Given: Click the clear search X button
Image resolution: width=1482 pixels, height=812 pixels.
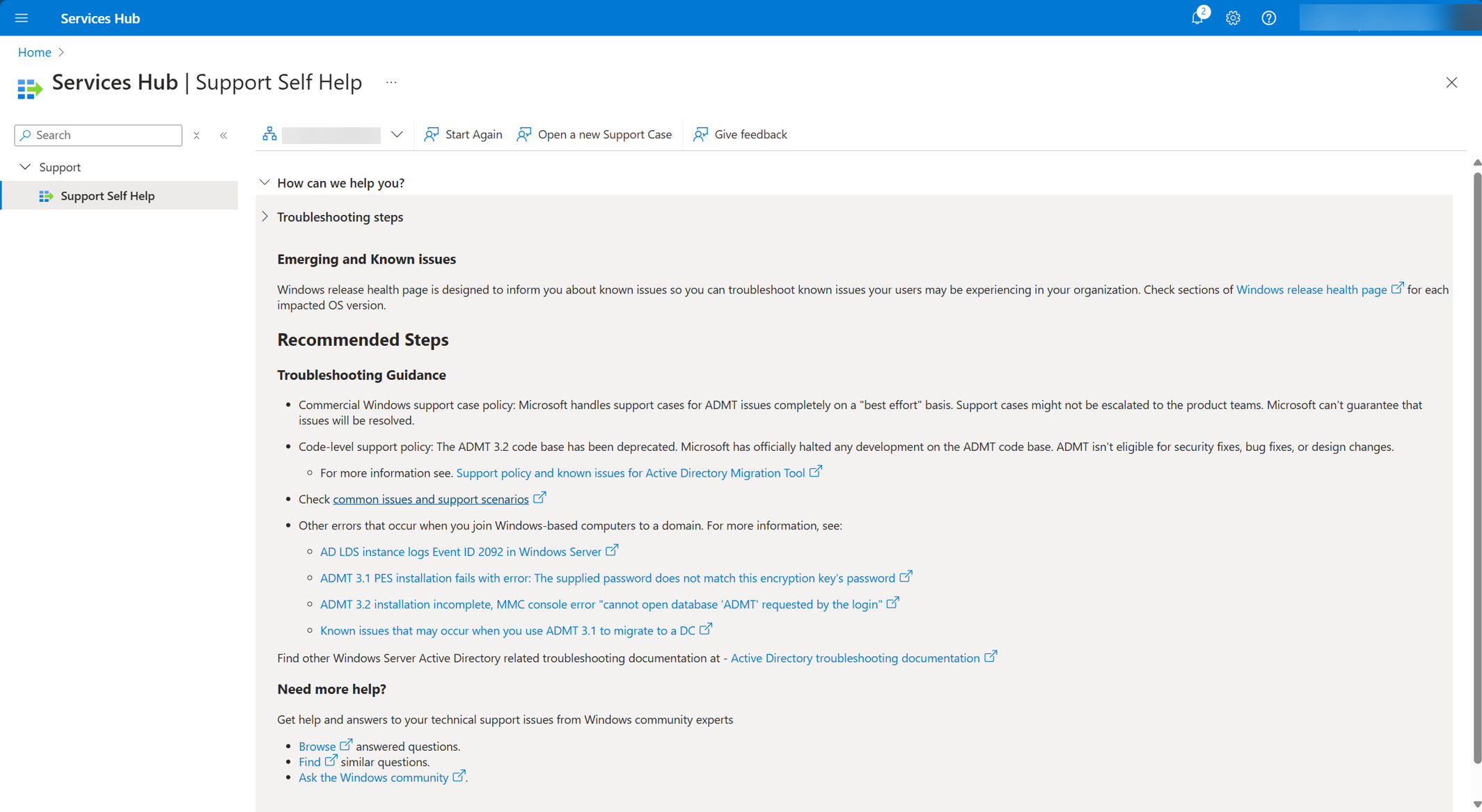Looking at the screenshot, I should [x=196, y=134].
